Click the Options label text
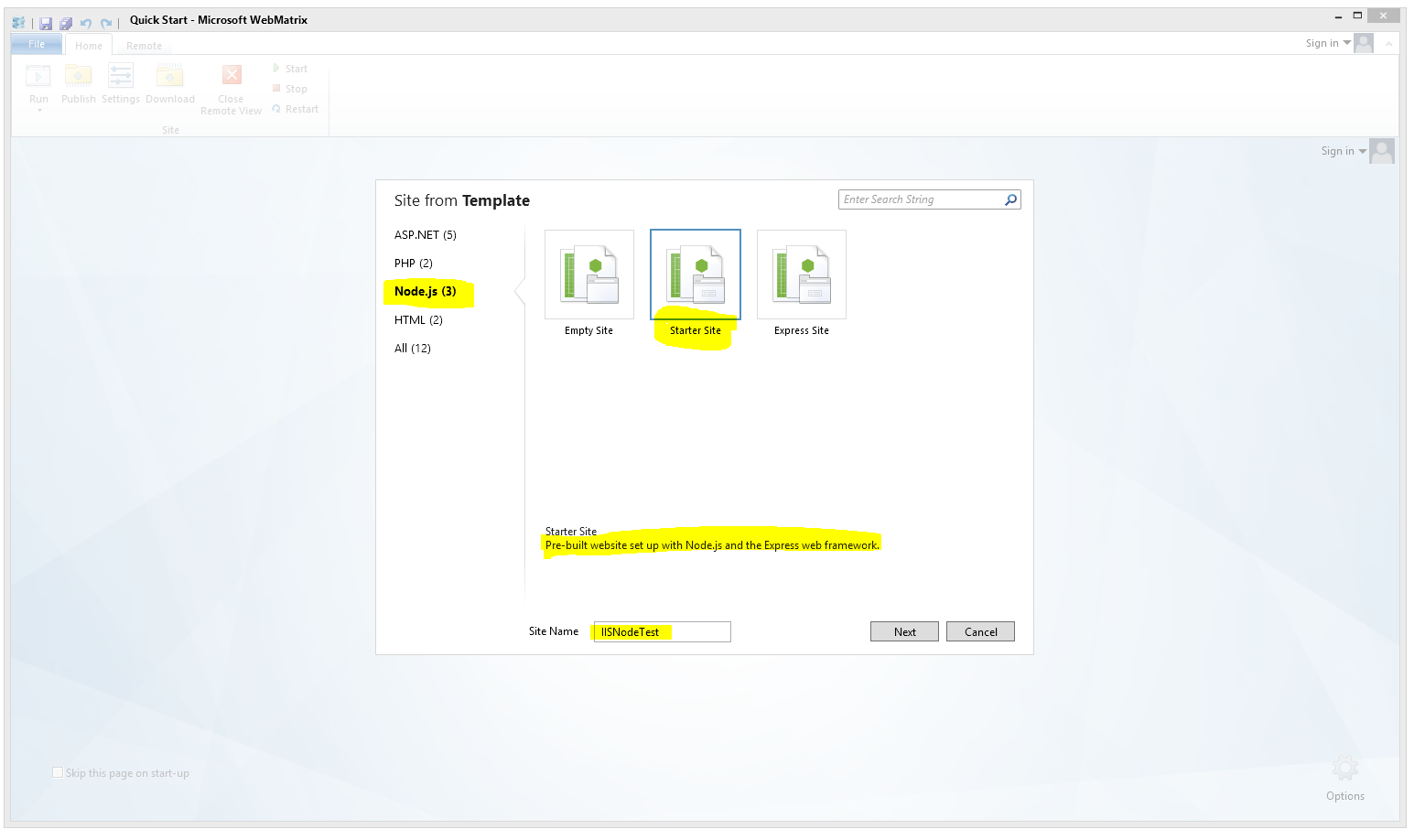This screenshot has height=840, width=1414. pyautogui.click(x=1345, y=796)
